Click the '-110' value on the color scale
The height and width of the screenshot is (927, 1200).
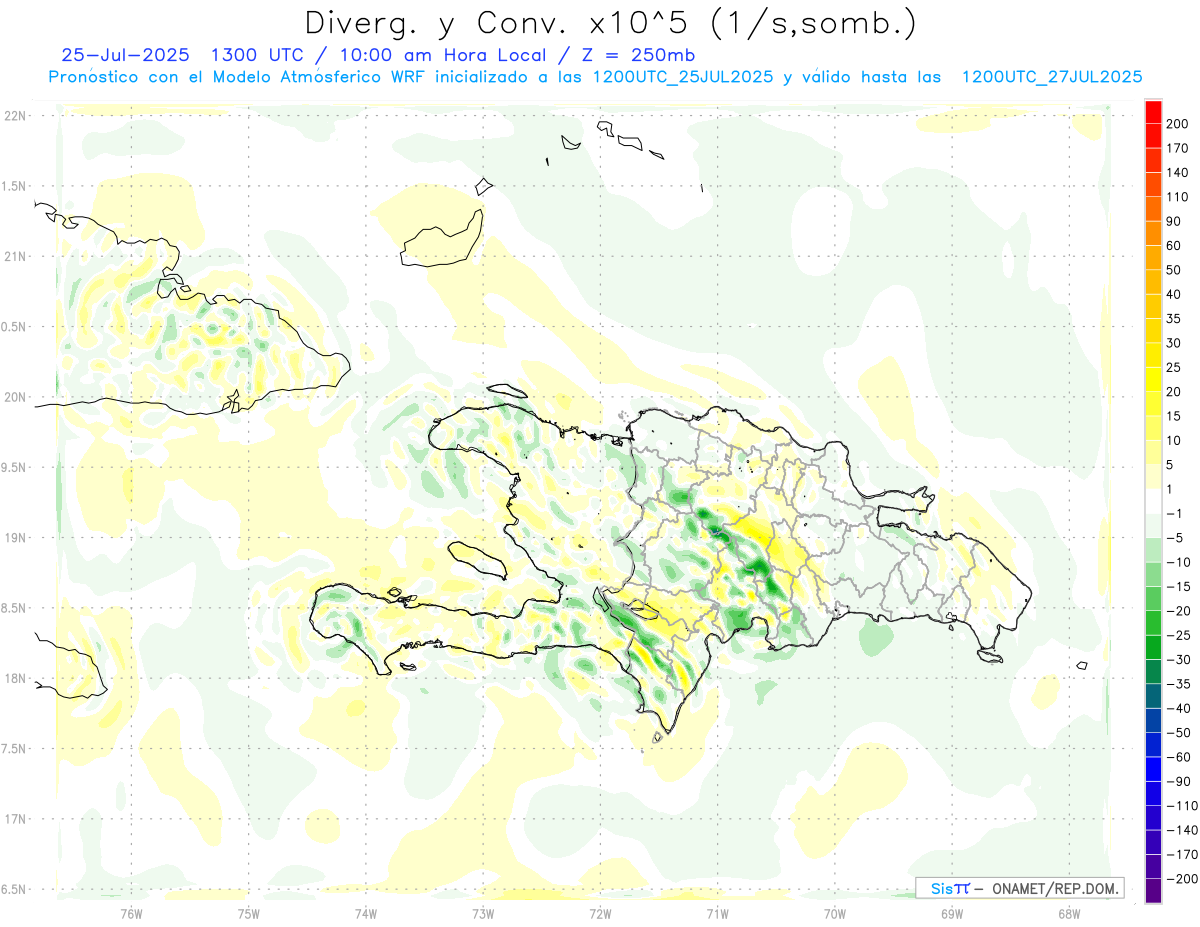pyautogui.click(x=1182, y=806)
